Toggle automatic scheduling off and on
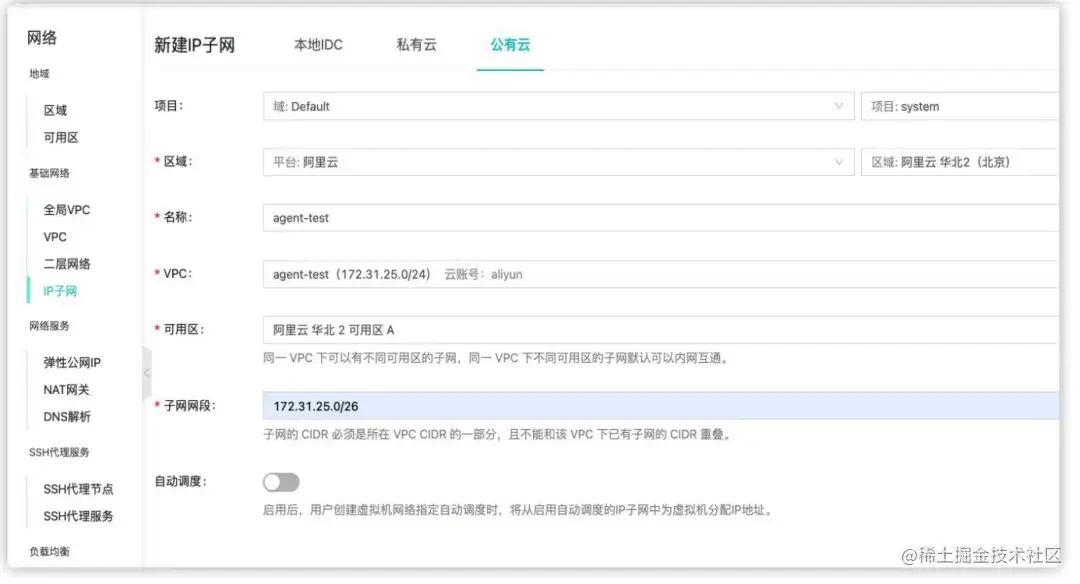The height and width of the screenshot is (584, 1080). pos(281,482)
